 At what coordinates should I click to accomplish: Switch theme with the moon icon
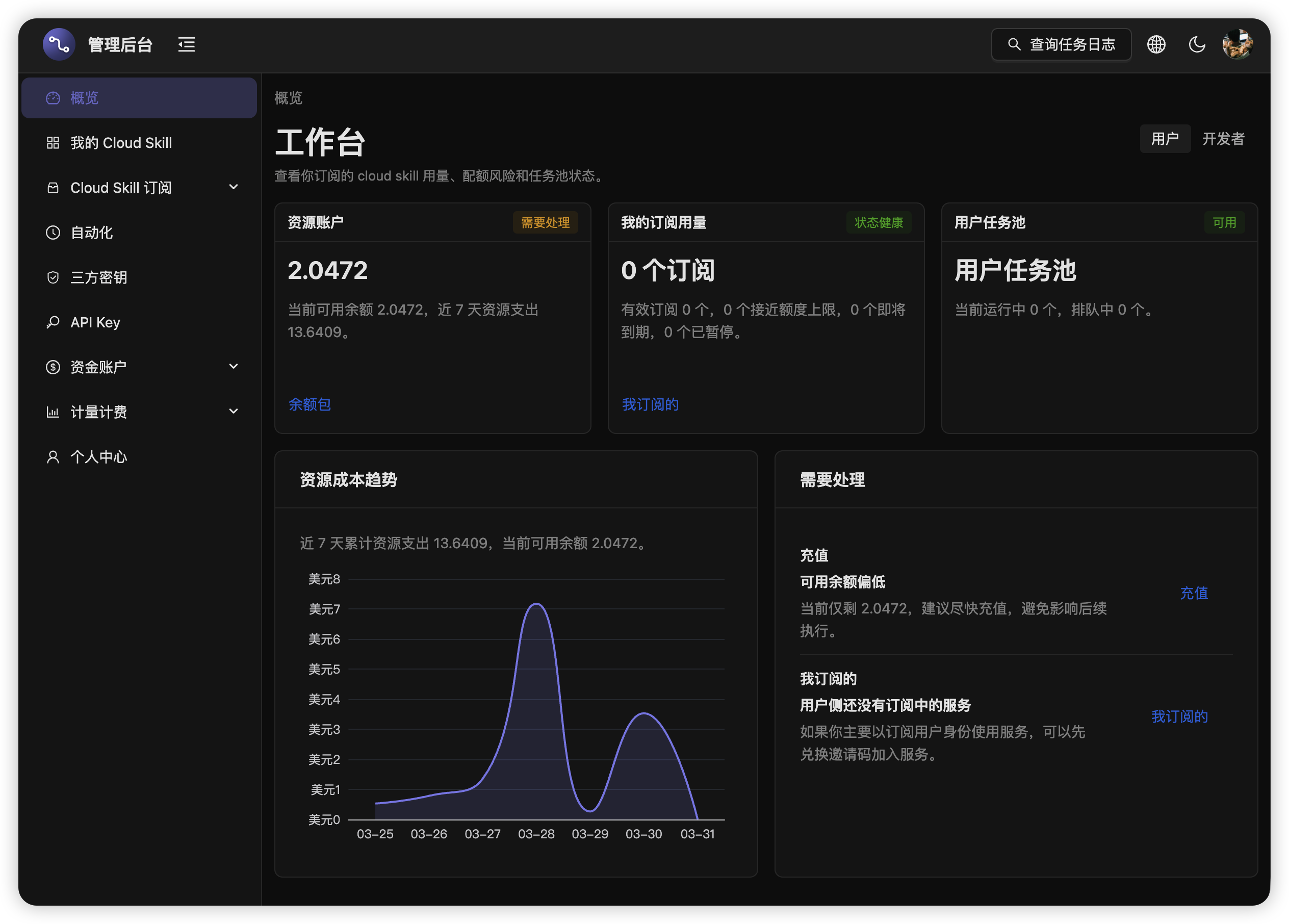pyautogui.click(x=1197, y=44)
